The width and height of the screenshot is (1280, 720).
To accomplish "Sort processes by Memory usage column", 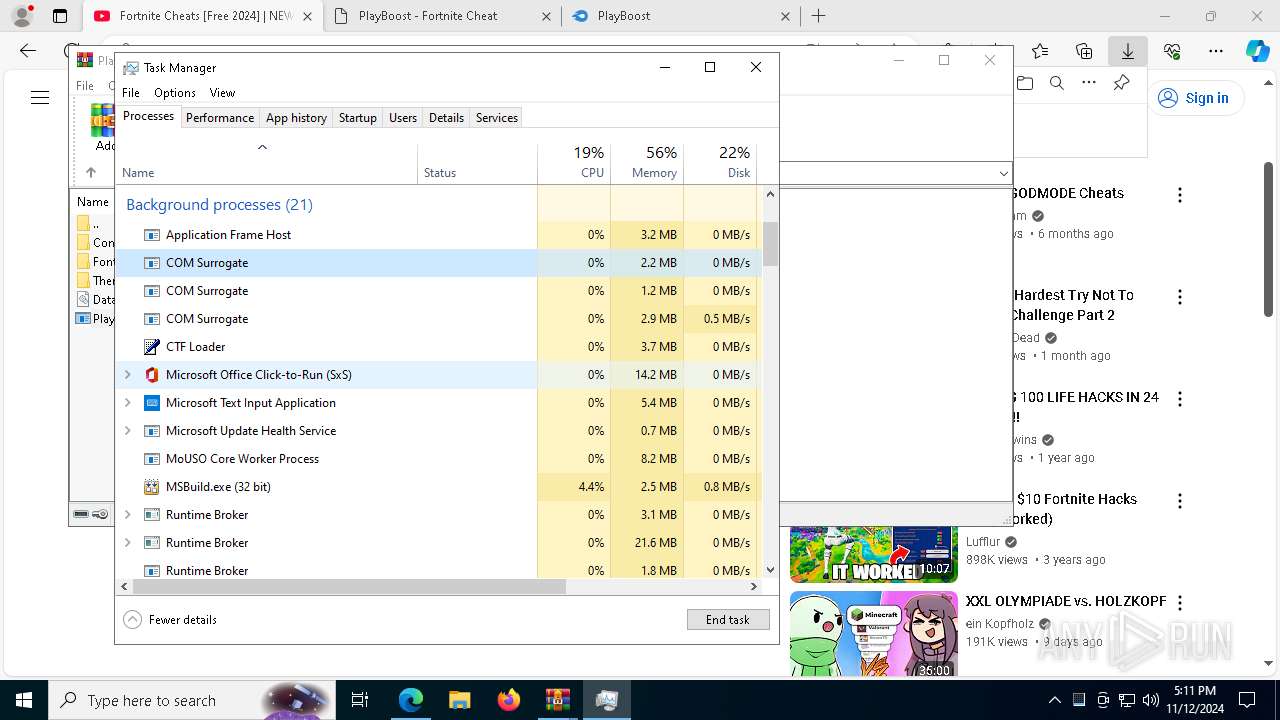I will point(647,163).
